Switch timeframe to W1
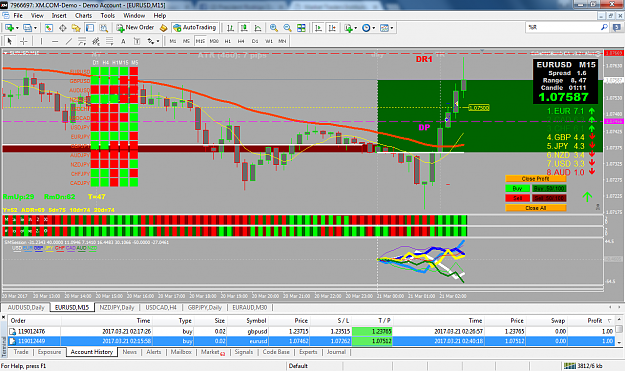 [x=269, y=41]
